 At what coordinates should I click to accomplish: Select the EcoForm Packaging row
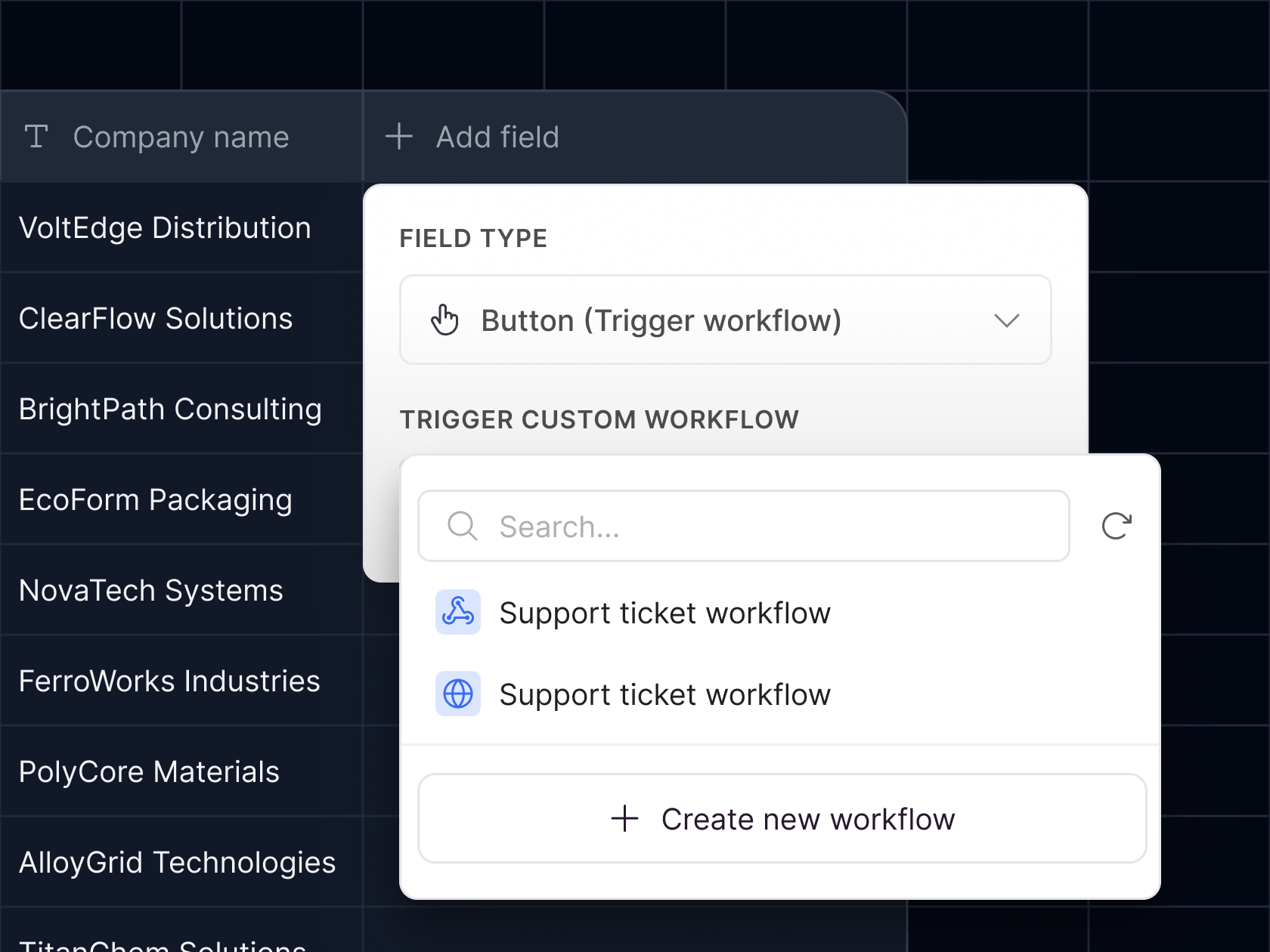click(x=155, y=499)
